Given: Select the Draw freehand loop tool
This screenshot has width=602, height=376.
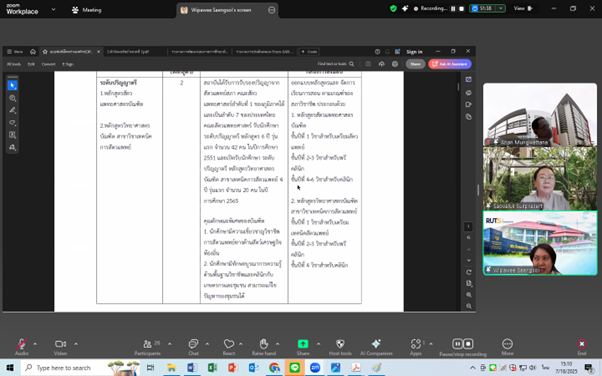Looking at the screenshot, I should [12, 123].
